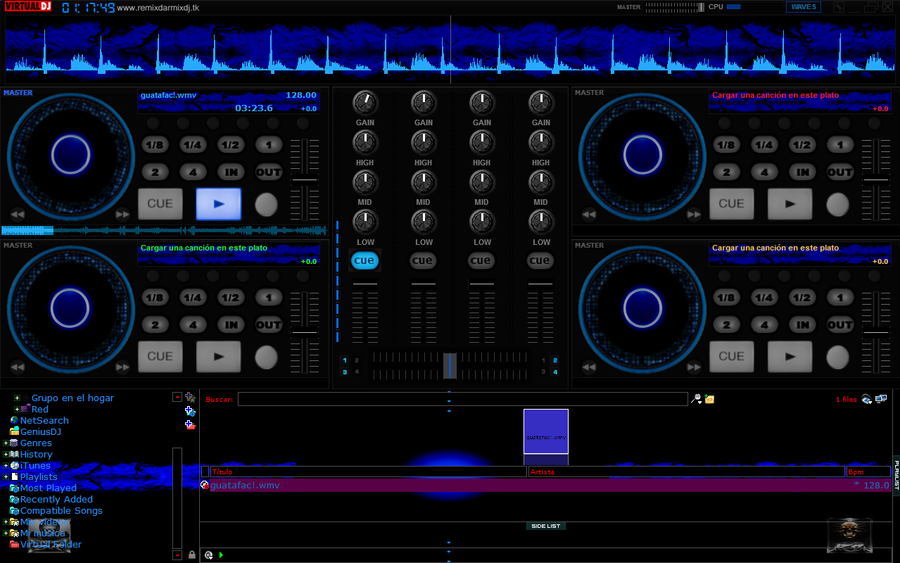Click the rewind arrows on the top-left deck
900x563 pixels.
(x=17, y=214)
